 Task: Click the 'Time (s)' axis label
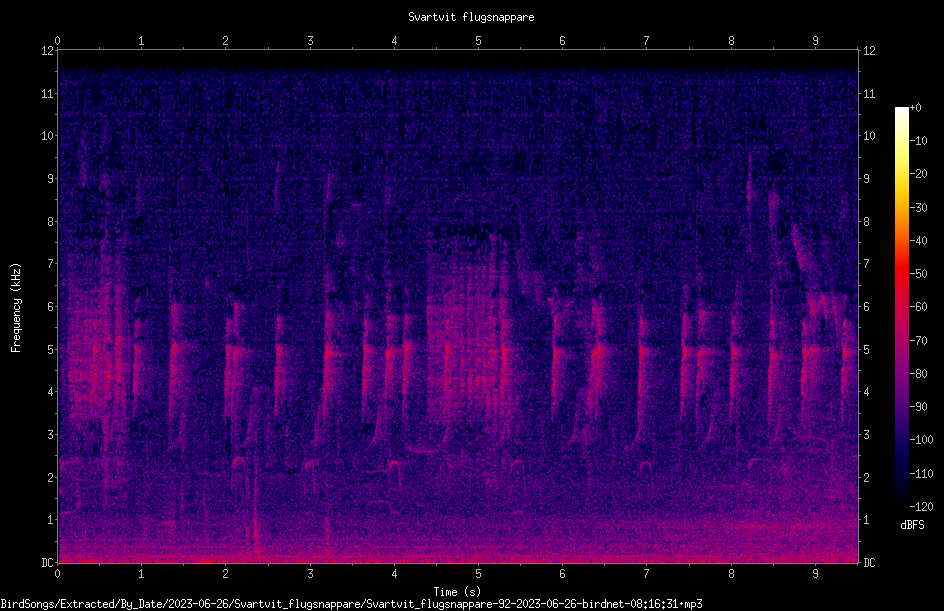(x=457, y=592)
